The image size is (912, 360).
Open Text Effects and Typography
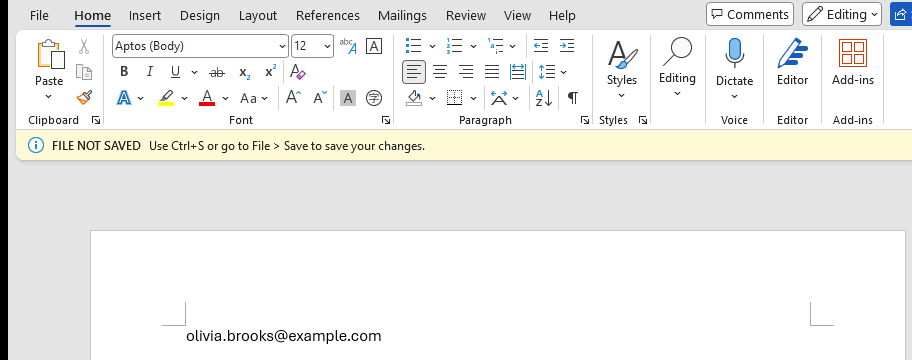[x=124, y=98]
